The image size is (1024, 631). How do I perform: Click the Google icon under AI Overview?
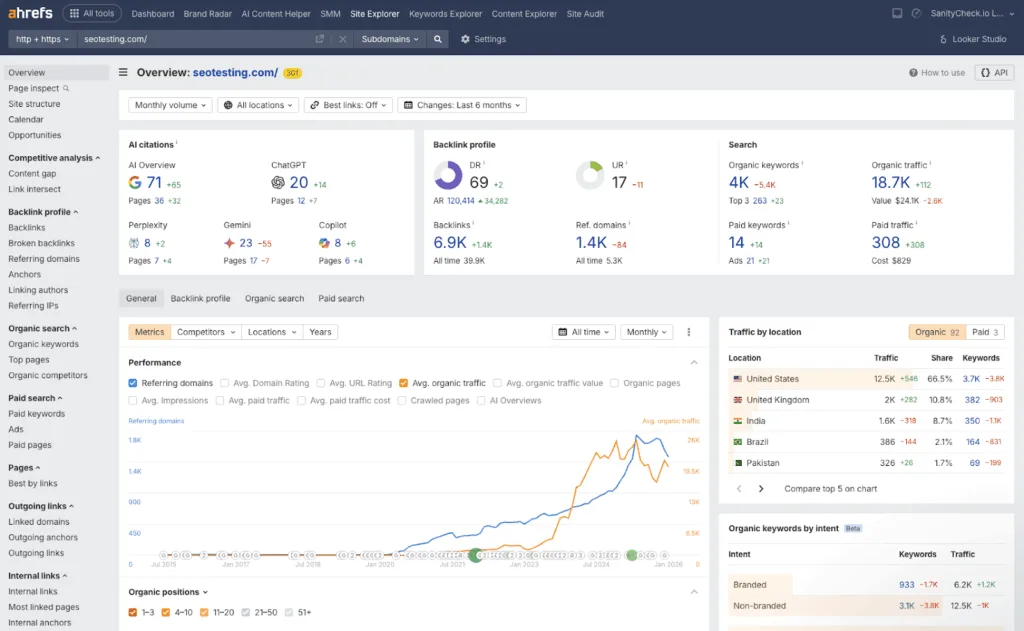(135, 183)
